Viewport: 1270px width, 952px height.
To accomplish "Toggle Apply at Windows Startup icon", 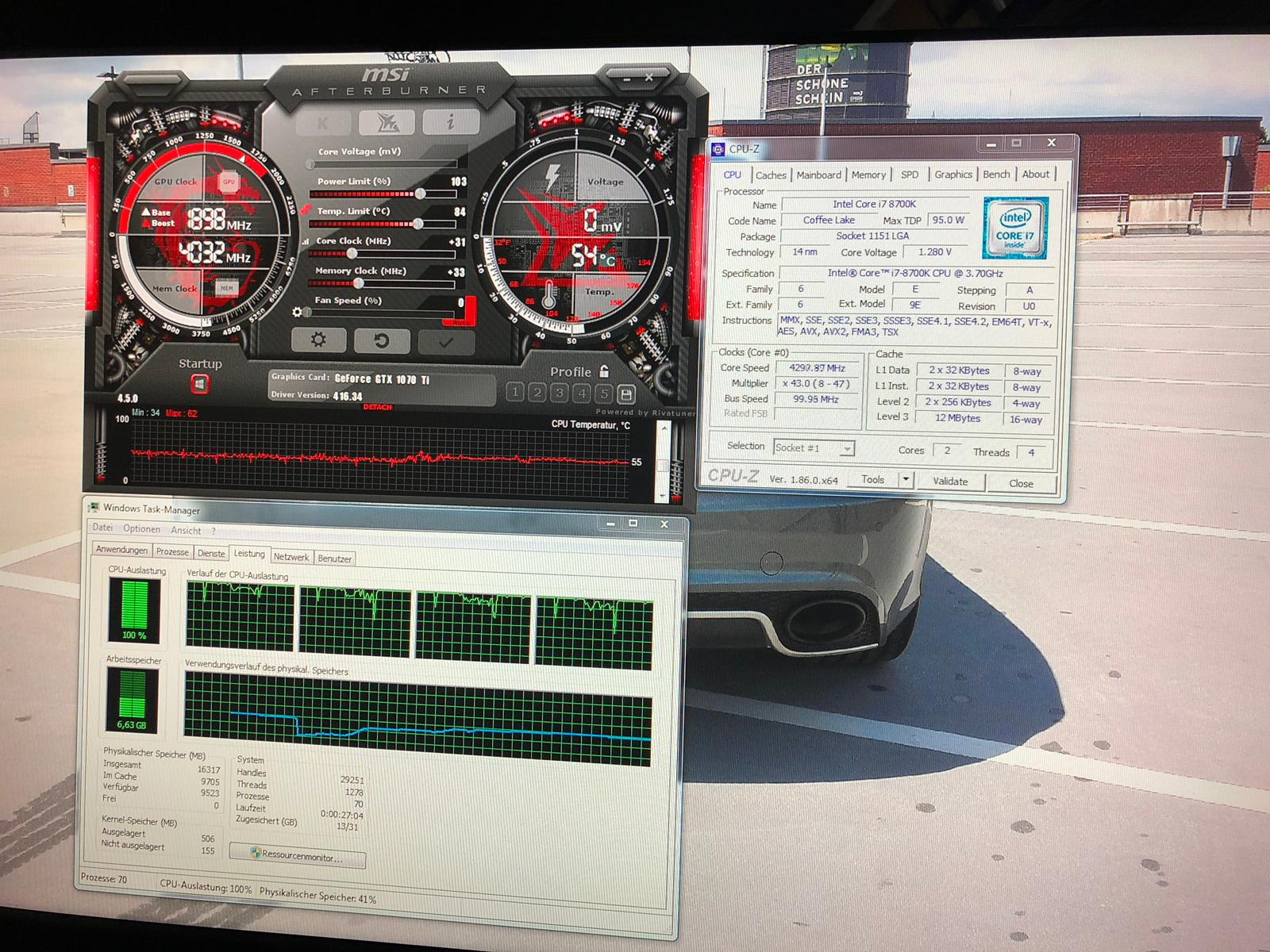I will click(199, 385).
